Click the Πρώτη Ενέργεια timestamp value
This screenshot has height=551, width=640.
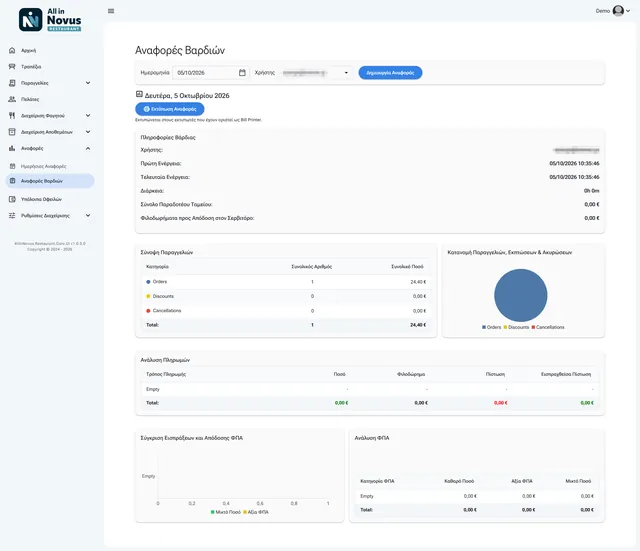[574, 163]
